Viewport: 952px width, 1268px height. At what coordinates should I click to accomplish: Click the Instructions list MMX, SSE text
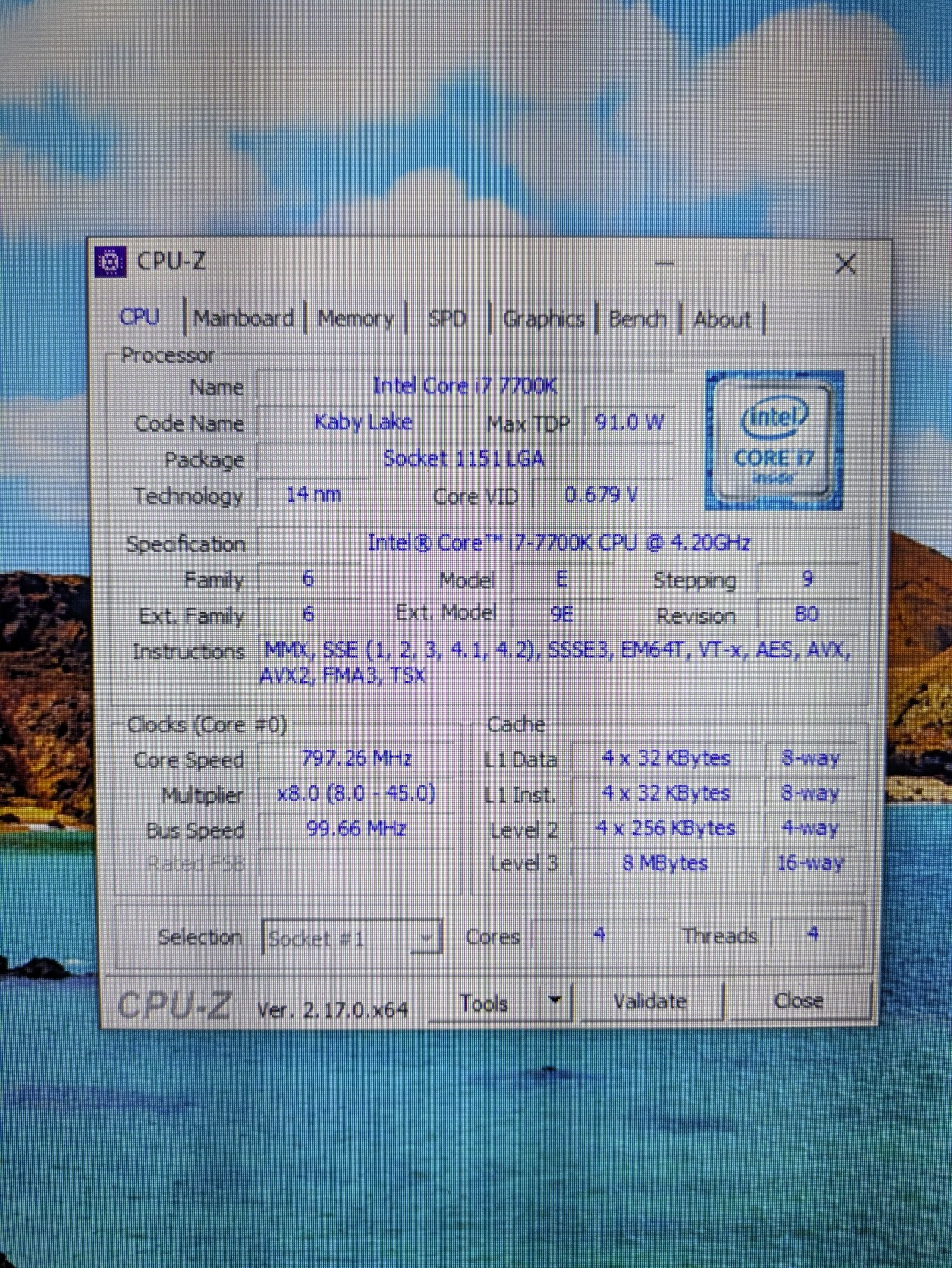point(558,662)
